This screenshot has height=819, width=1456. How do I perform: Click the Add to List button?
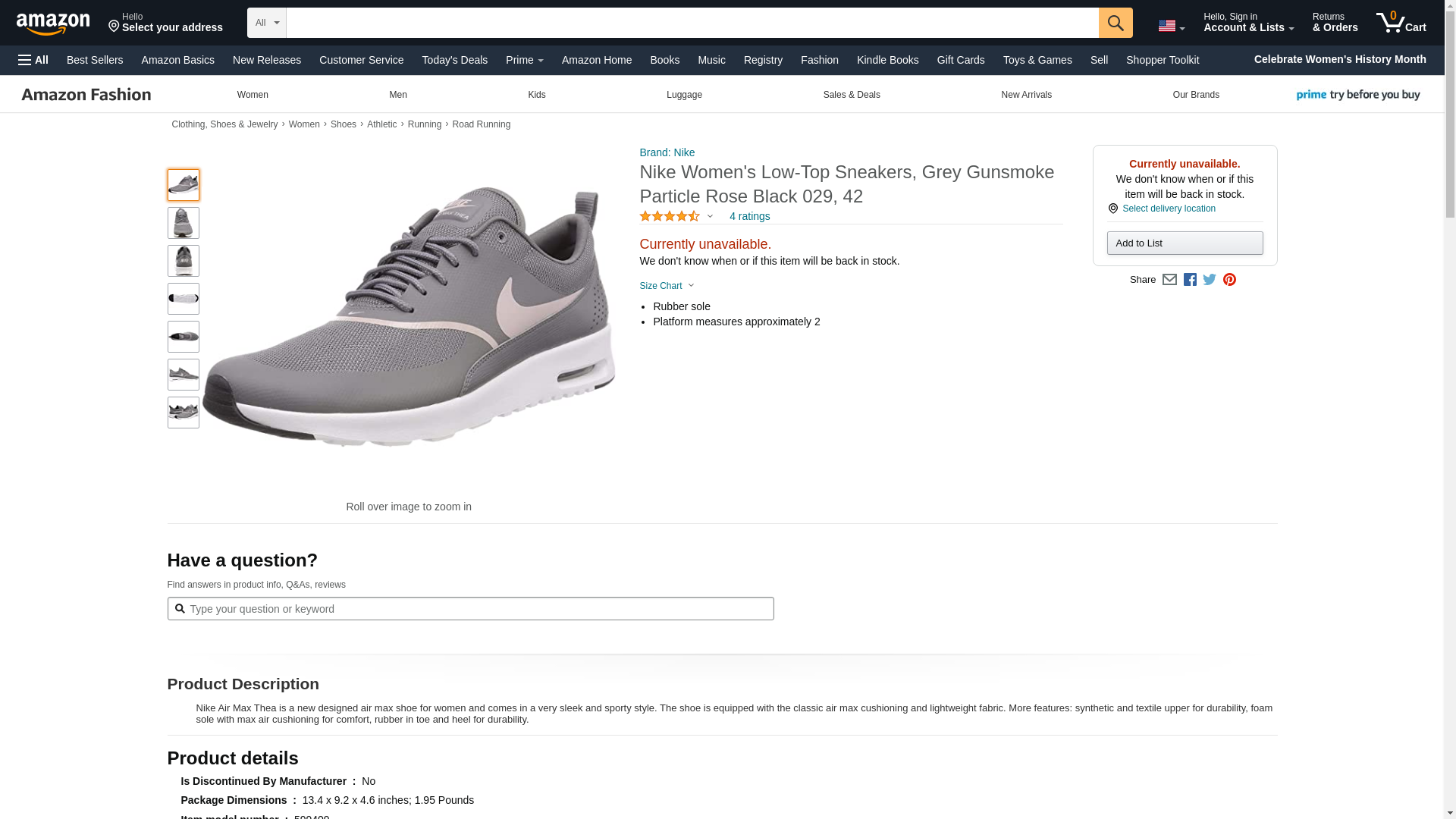(x=1185, y=243)
